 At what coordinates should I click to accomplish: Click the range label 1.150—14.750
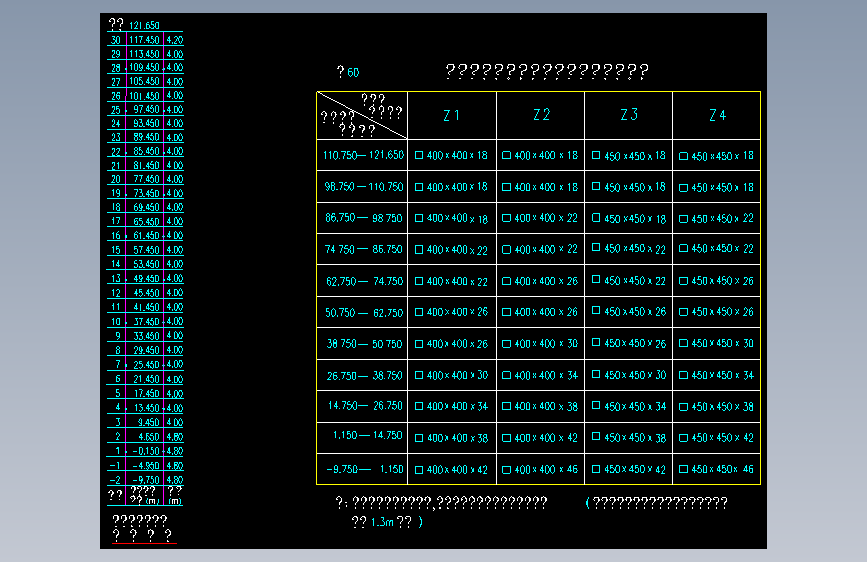click(367, 435)
